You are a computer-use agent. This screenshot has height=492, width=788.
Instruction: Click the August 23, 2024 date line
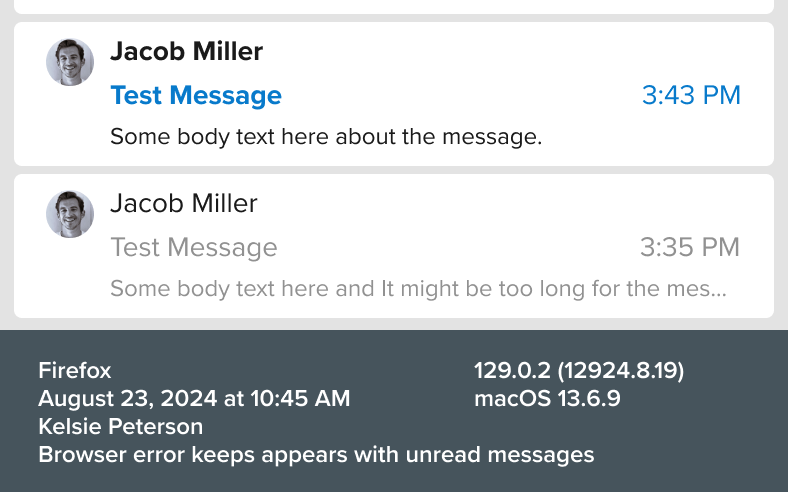click(x=194, y=399)
